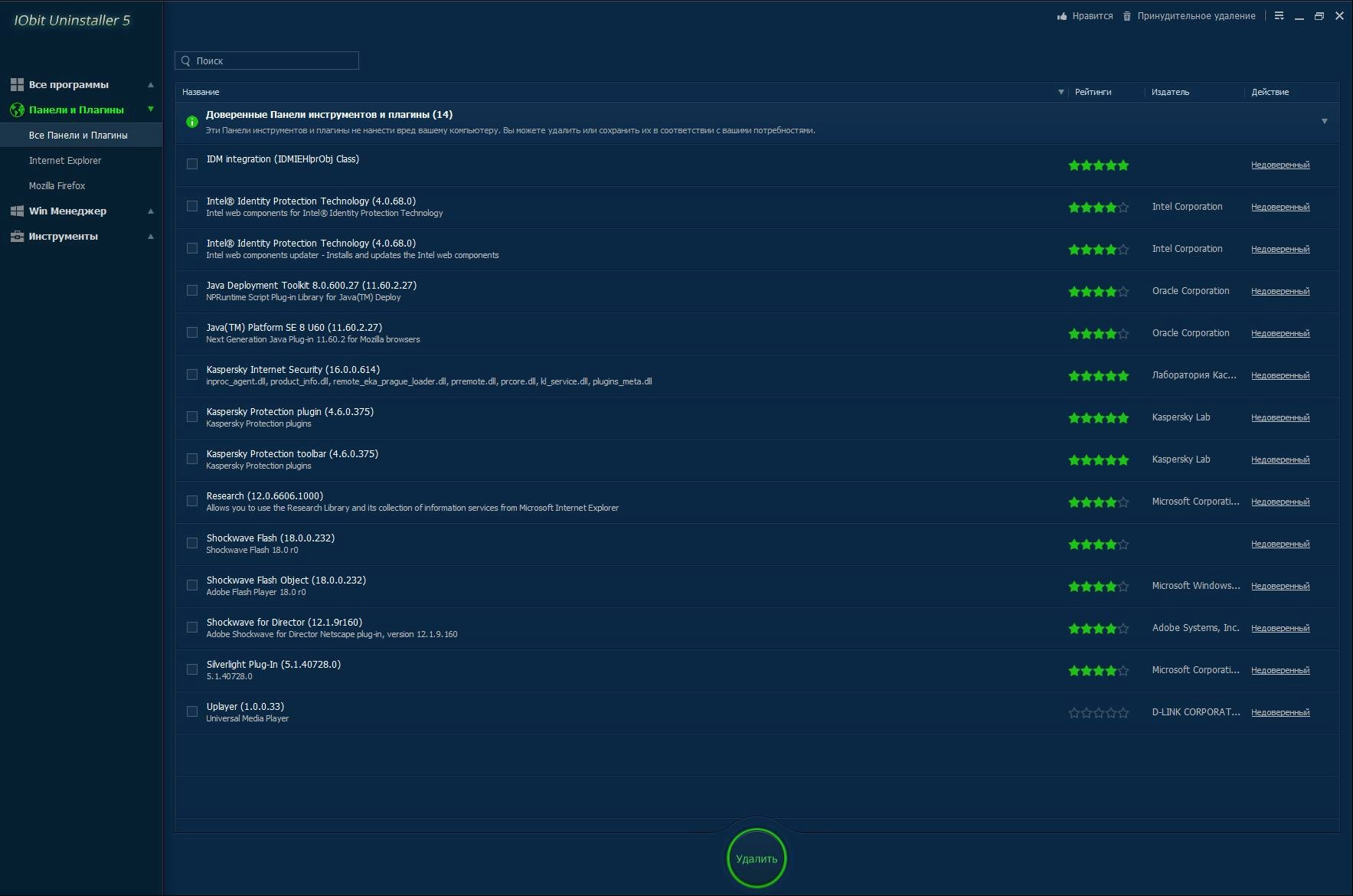The width and height of the screenshot is (1353, 896).
Task: Expand Инструменты section arrow
Action: tap(151, 236)
